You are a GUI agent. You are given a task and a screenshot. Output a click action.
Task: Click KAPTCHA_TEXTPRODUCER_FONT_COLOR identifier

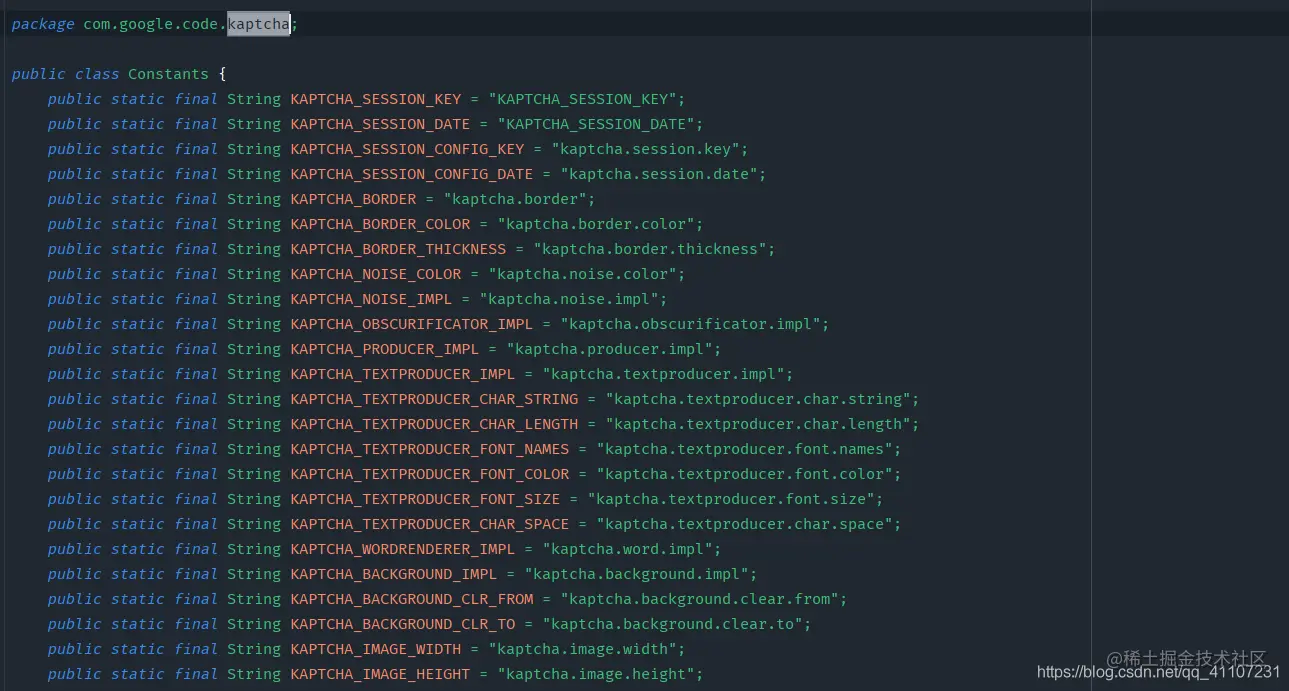click(430, 474)
